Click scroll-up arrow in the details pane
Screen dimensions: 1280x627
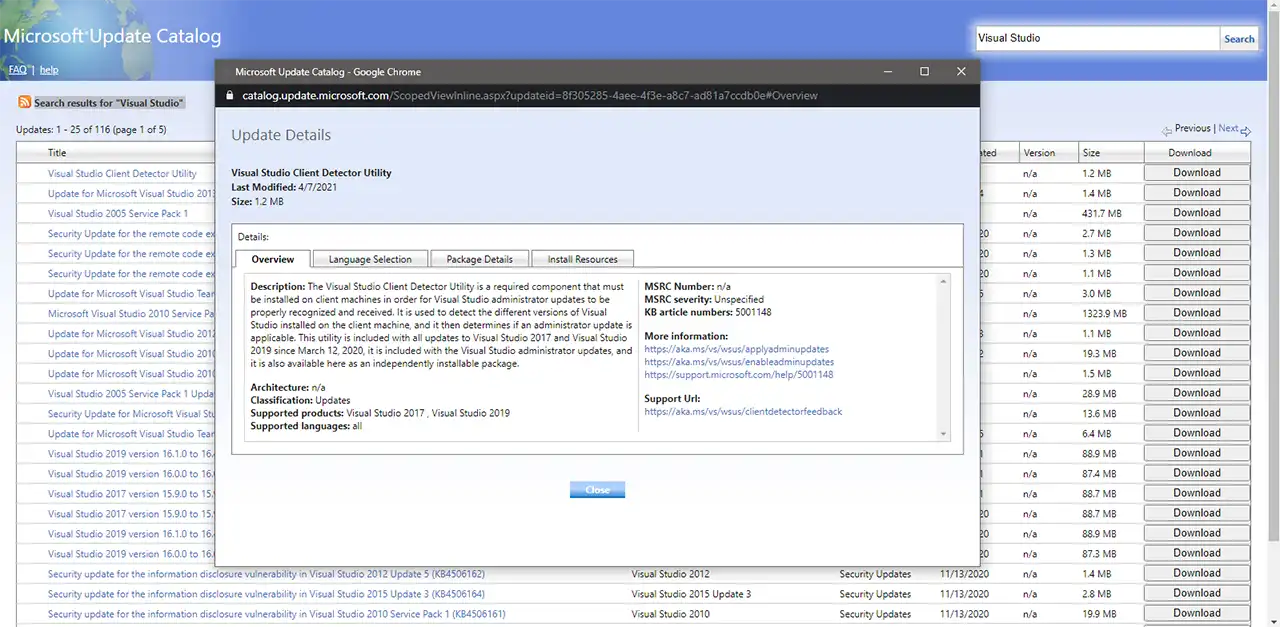943,282
